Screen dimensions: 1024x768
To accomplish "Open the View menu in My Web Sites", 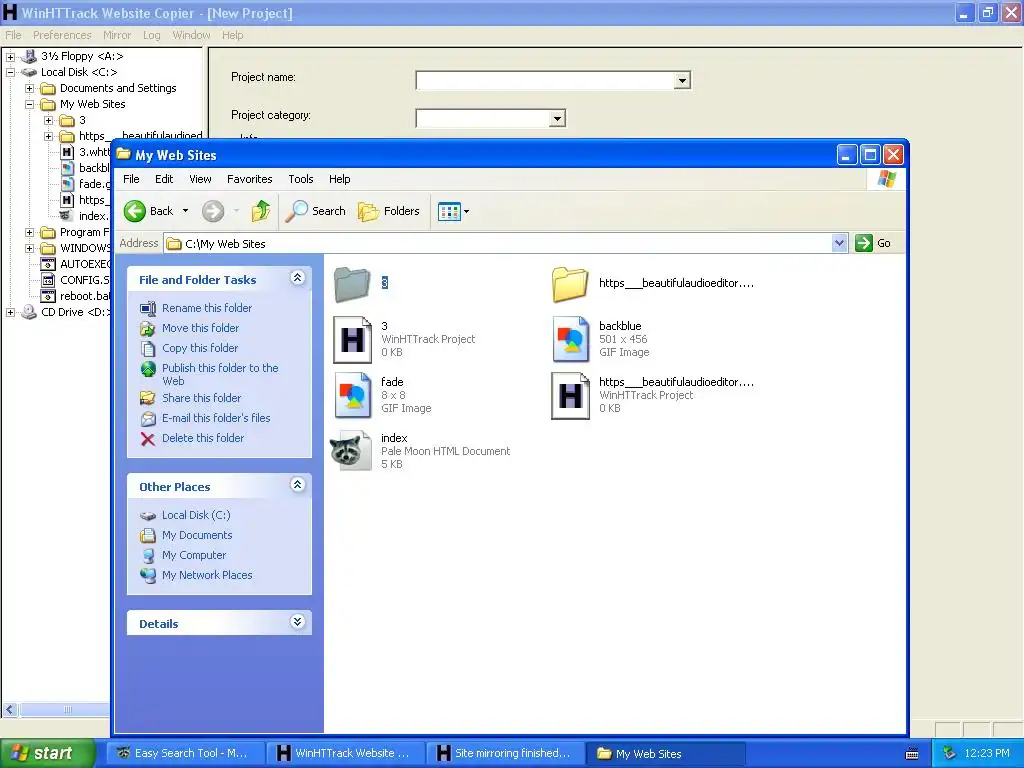I will click(x=200, y=179).
